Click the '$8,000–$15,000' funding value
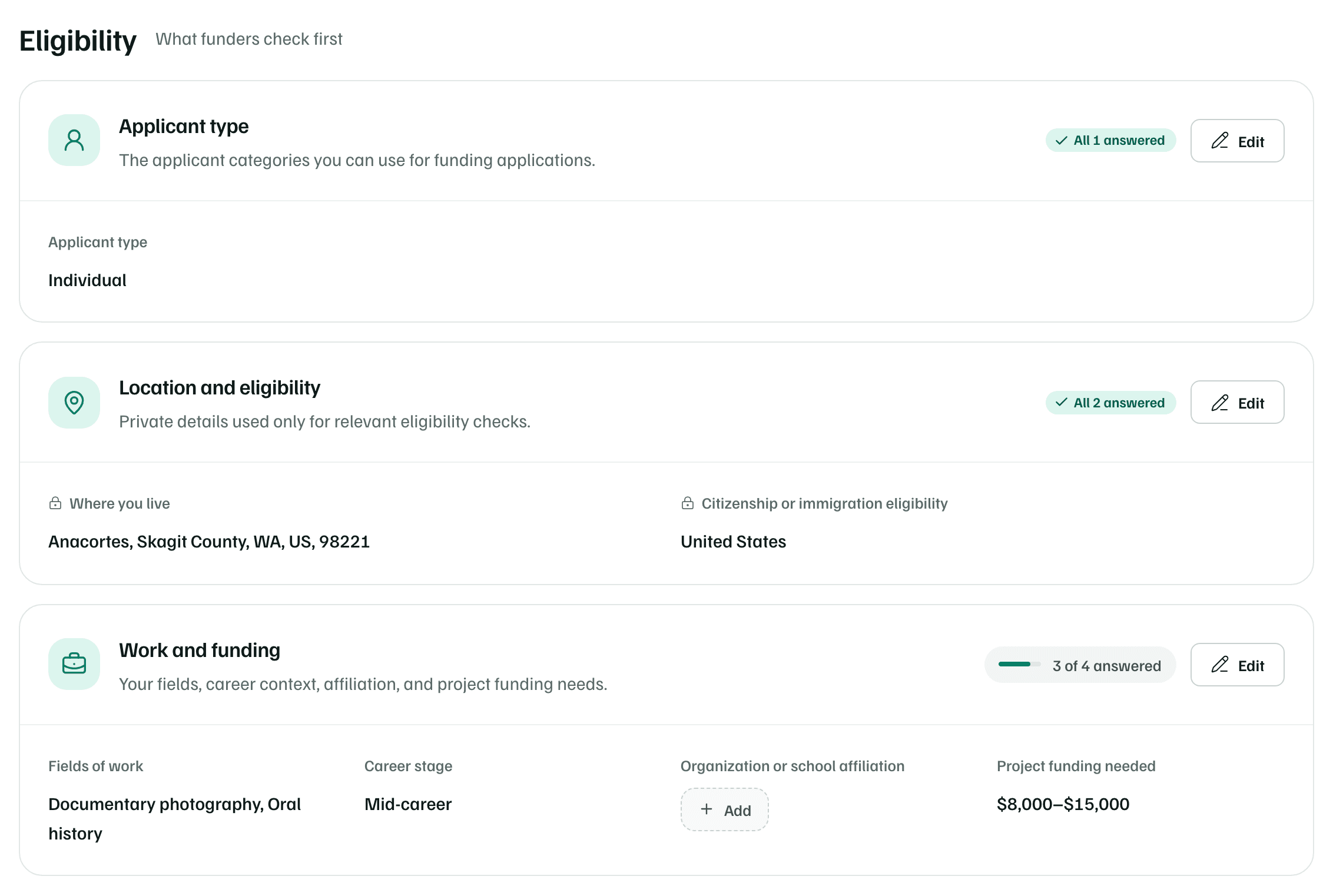This screenshot has height=896, width=1333. 1063,804
